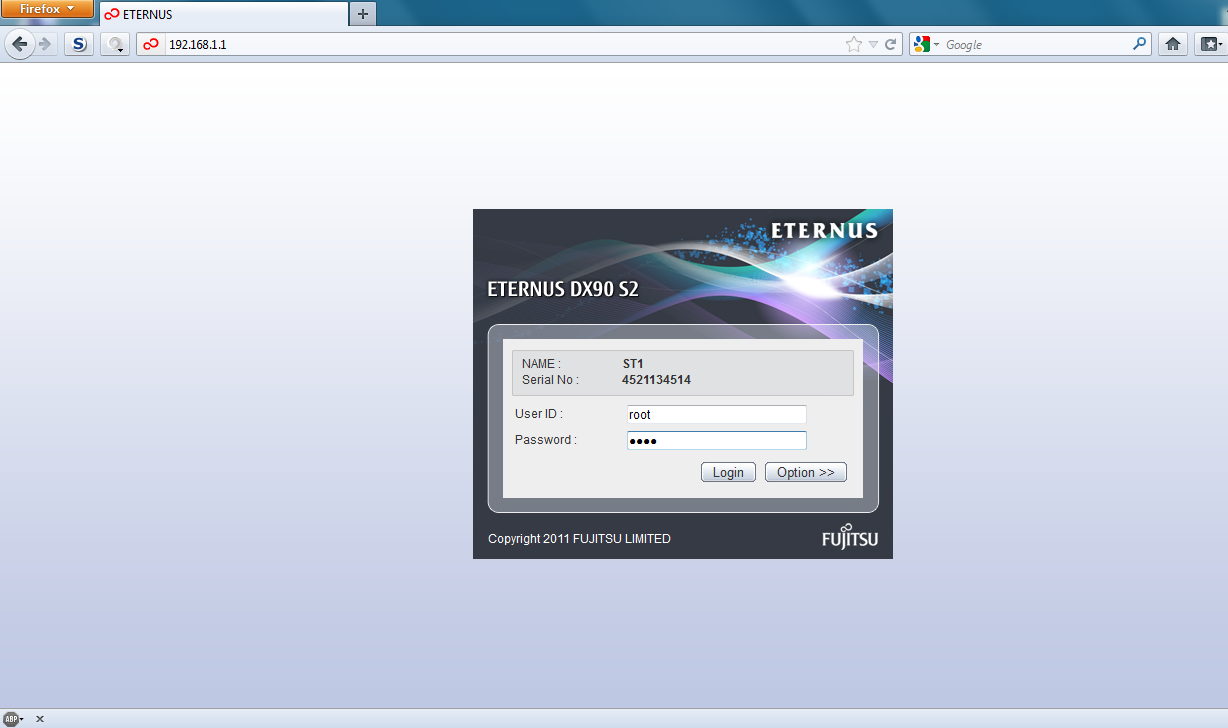Click the NAME label

click(541, 364)
